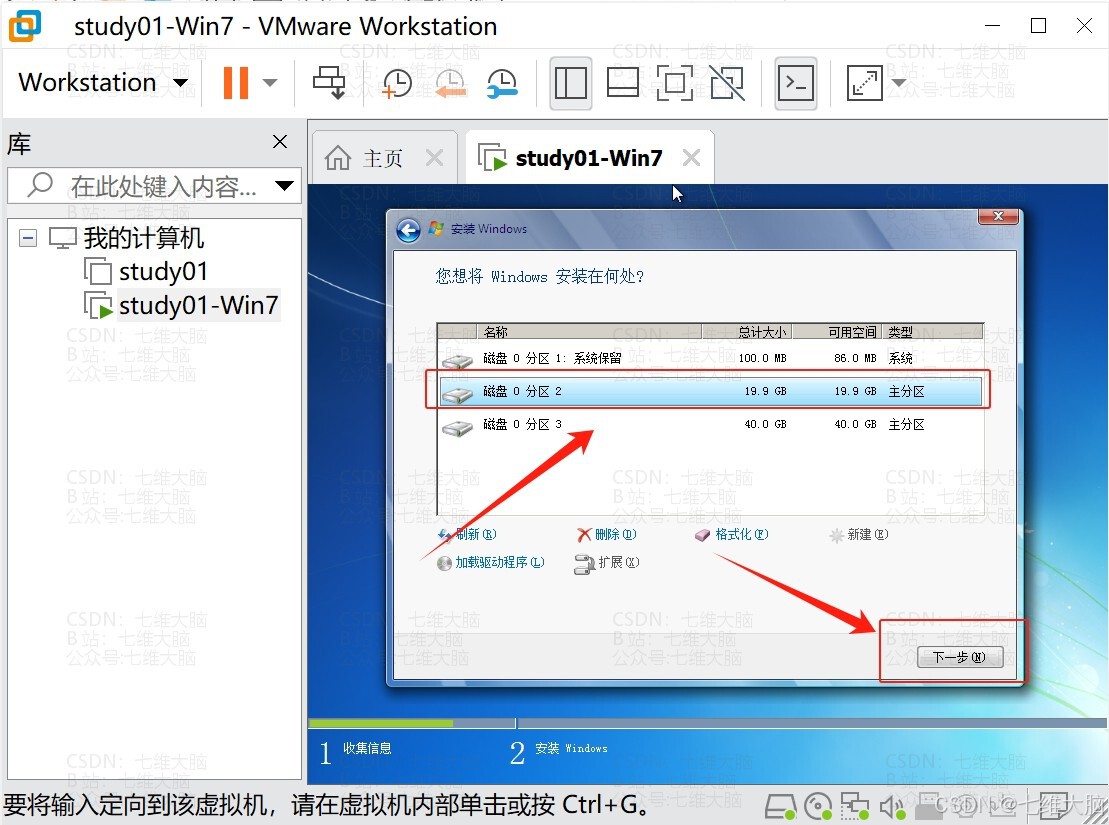Screen dimensions: 1109x825
Task: Click the 扩展(X) extend link
Action: 607,562
